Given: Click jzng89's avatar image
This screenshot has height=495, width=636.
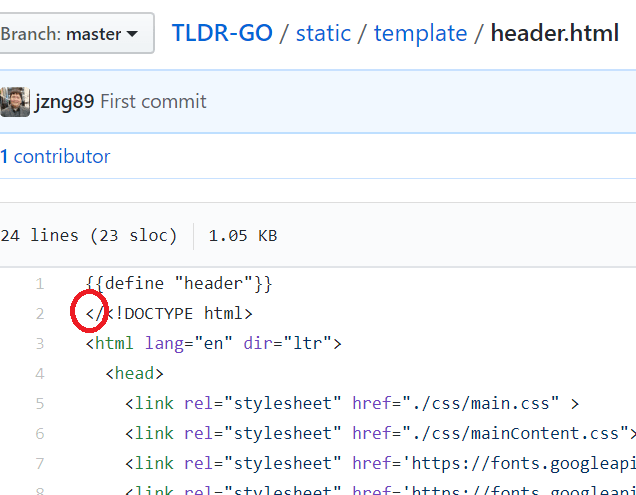Looking at the screenshot, I should [14, 101].
